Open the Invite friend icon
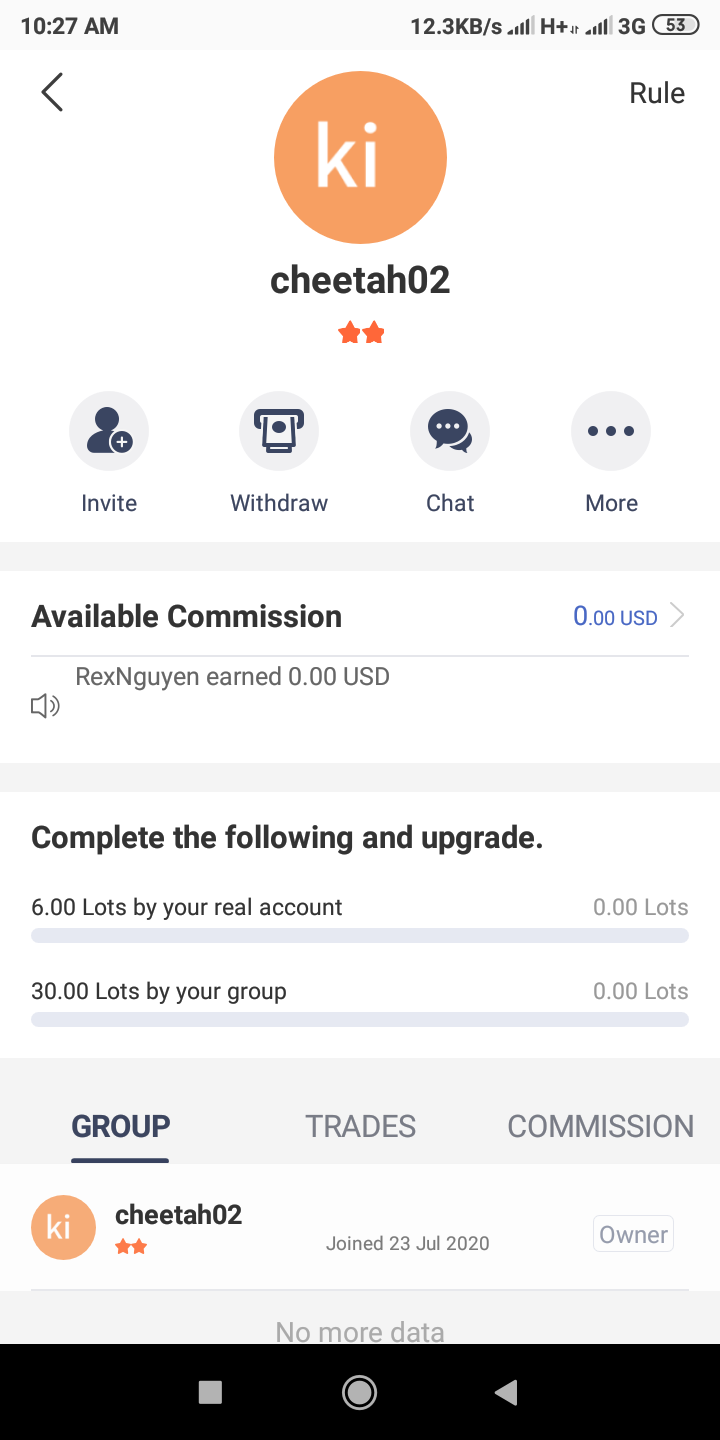 109,431
